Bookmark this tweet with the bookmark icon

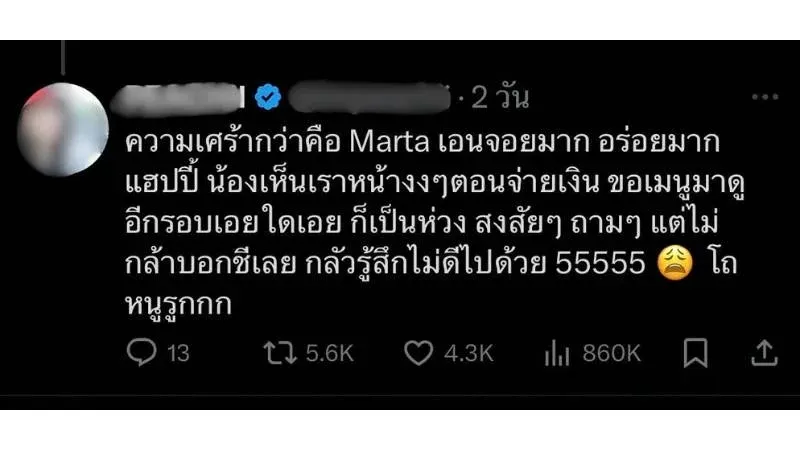click(x=695, y=353)
